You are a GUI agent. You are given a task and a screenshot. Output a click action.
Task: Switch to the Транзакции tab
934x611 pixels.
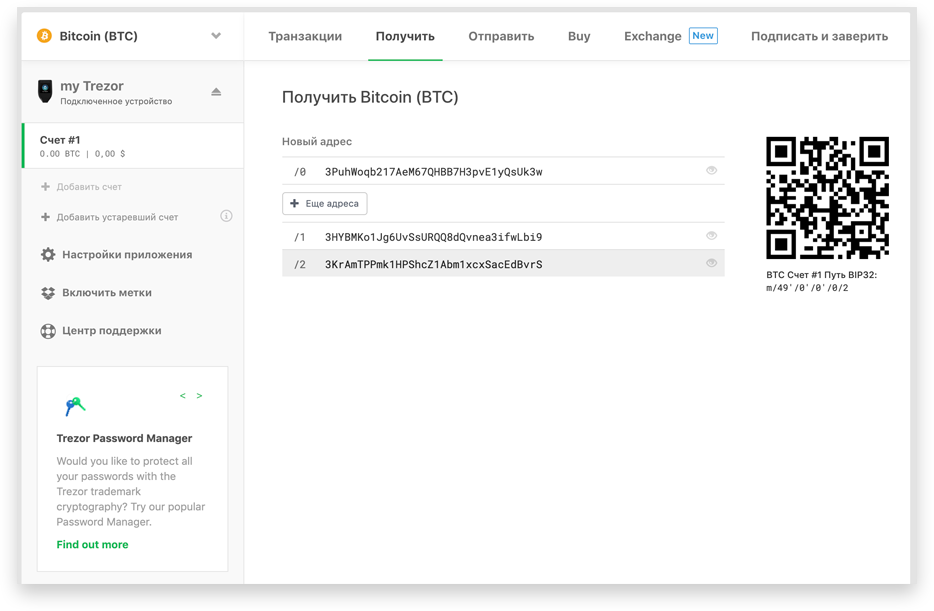(305, 36)
